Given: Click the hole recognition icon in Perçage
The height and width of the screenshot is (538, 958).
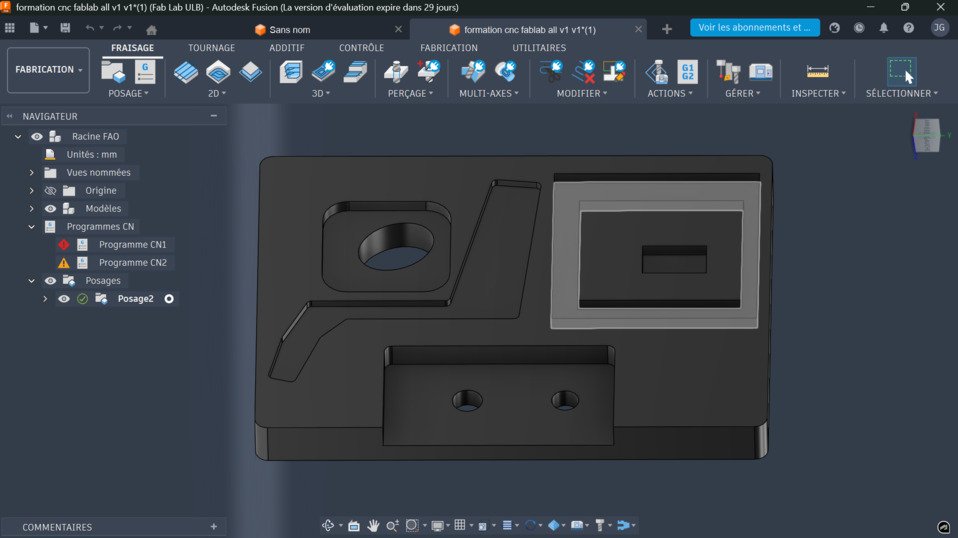Looking at the screenshot, I should click(x=428, y=71).
